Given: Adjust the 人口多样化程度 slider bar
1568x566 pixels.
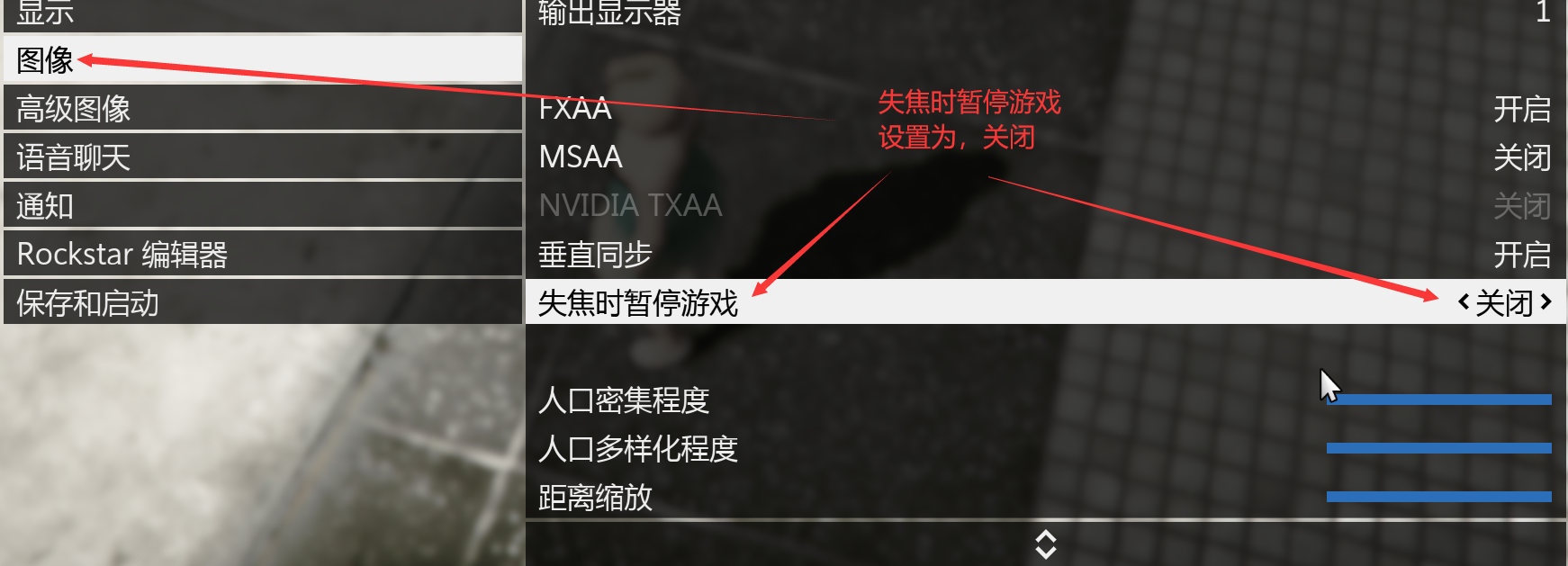Looking at the screenshot, I should [1439, 448].
